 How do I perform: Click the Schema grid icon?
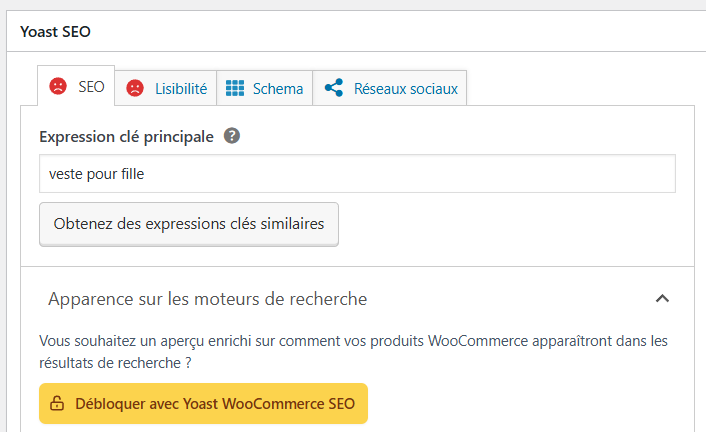click(235, 88)
